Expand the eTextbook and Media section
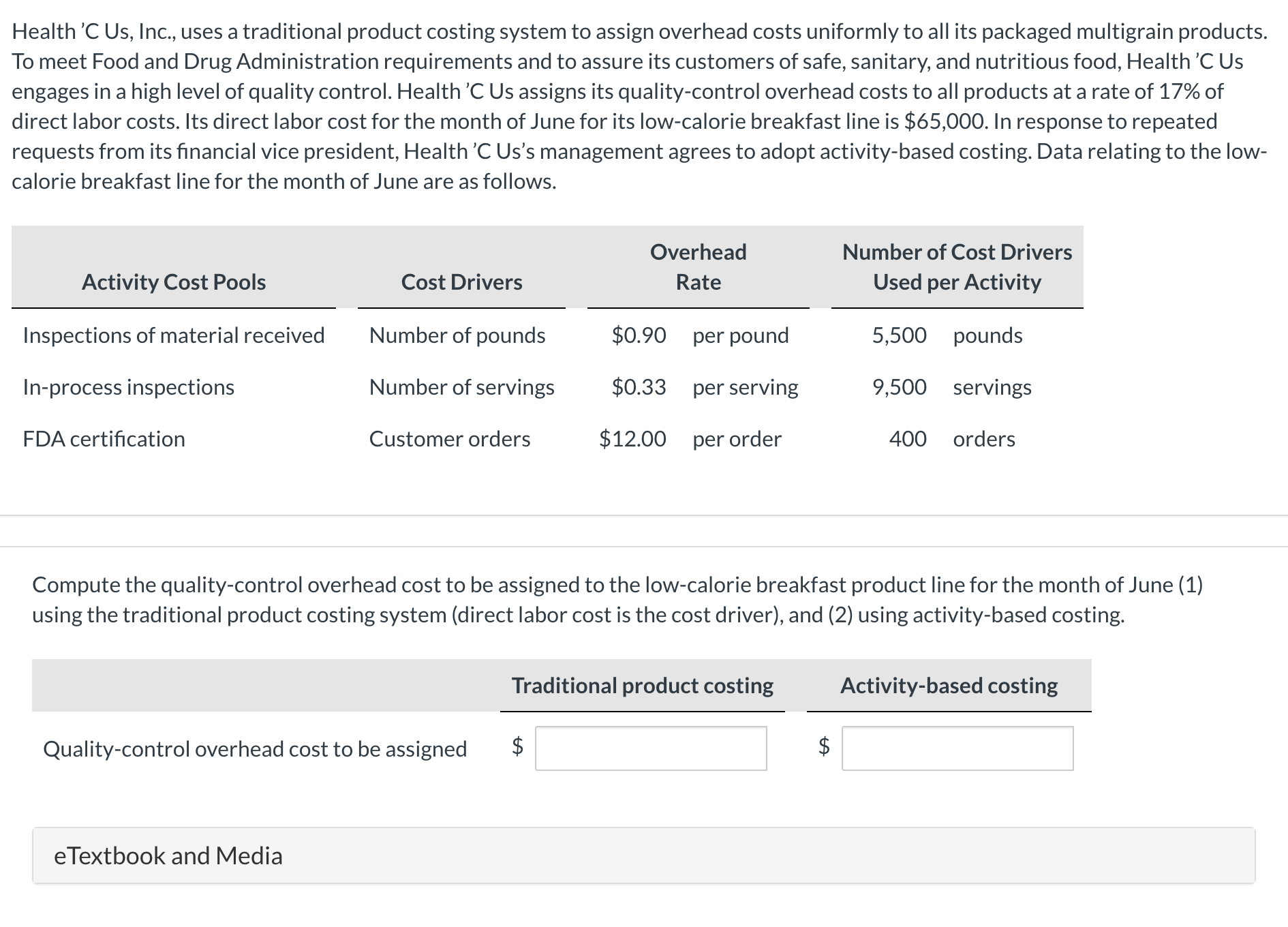This screenshot has width=1288, height=927. coord(168,855)
